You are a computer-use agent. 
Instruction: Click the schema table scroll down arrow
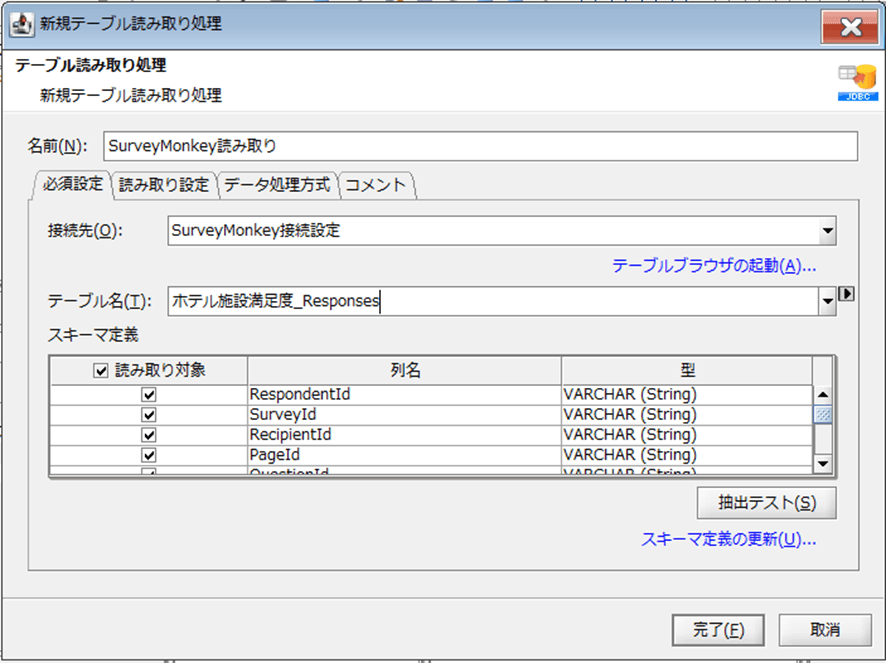(x=823, y=464)
